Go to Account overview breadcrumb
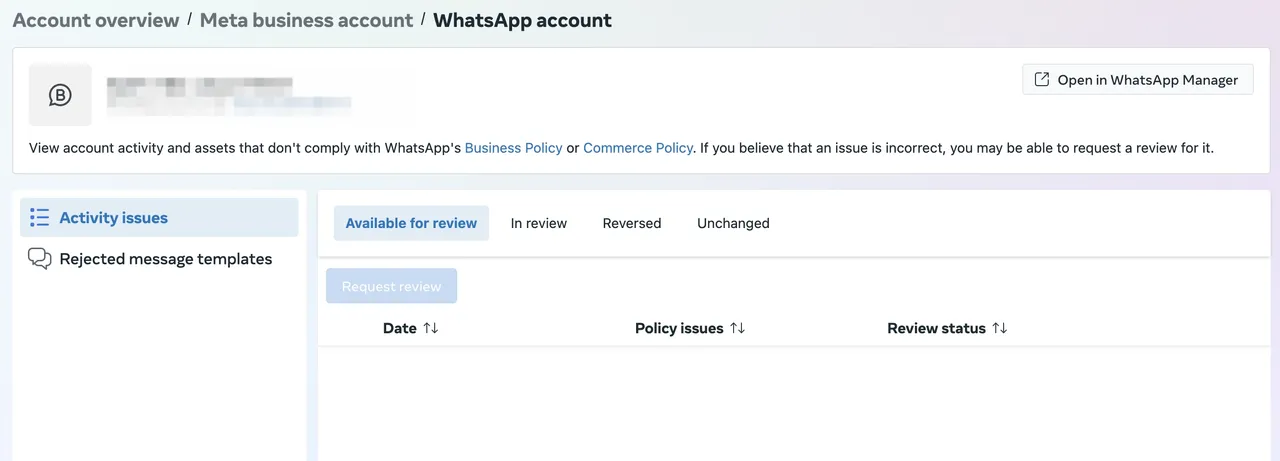 (96, 20)
